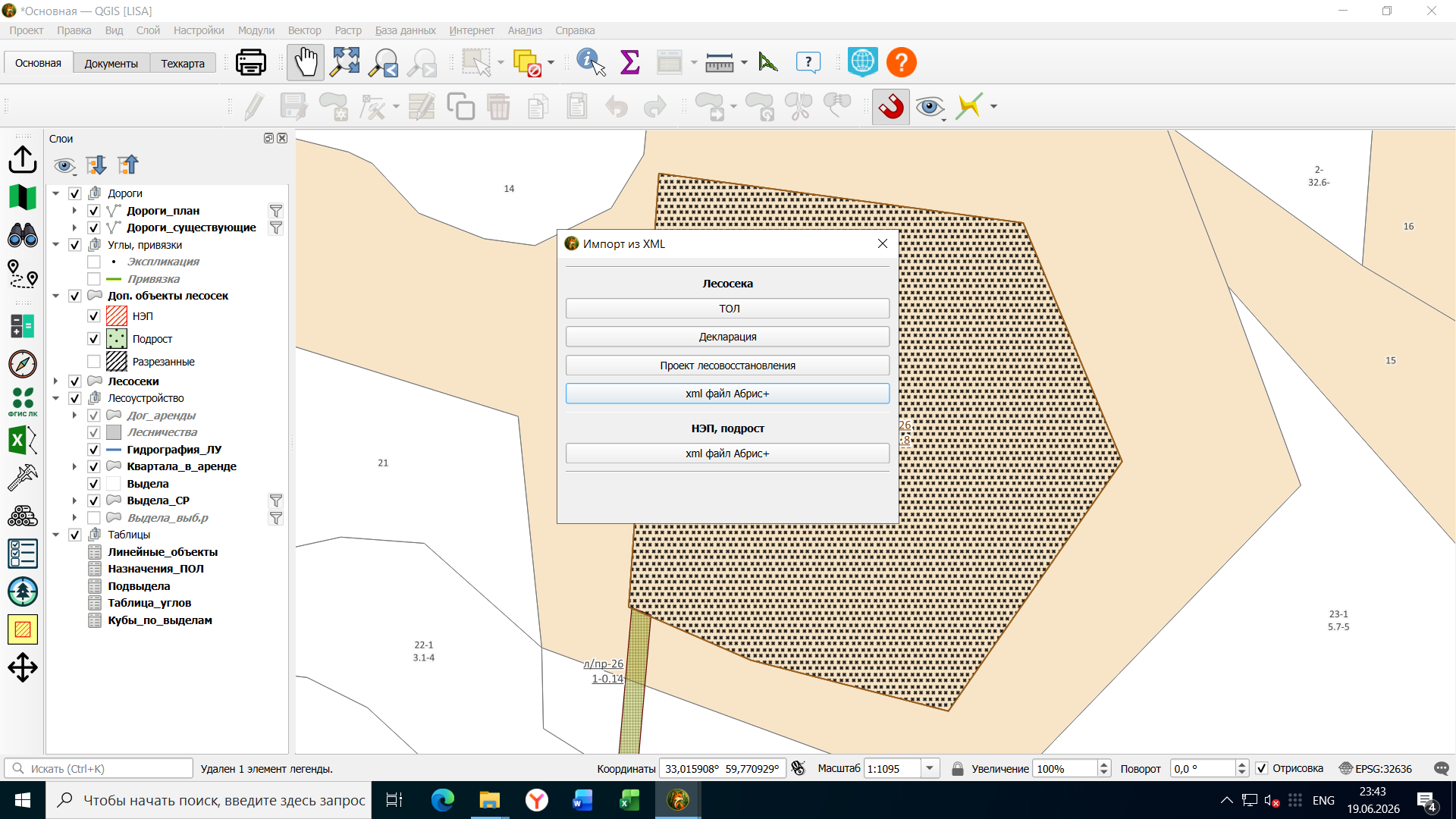Click the Zoom Full extent icon
The height and width of the screenshot is (819, 1456).
pos(345,63)
